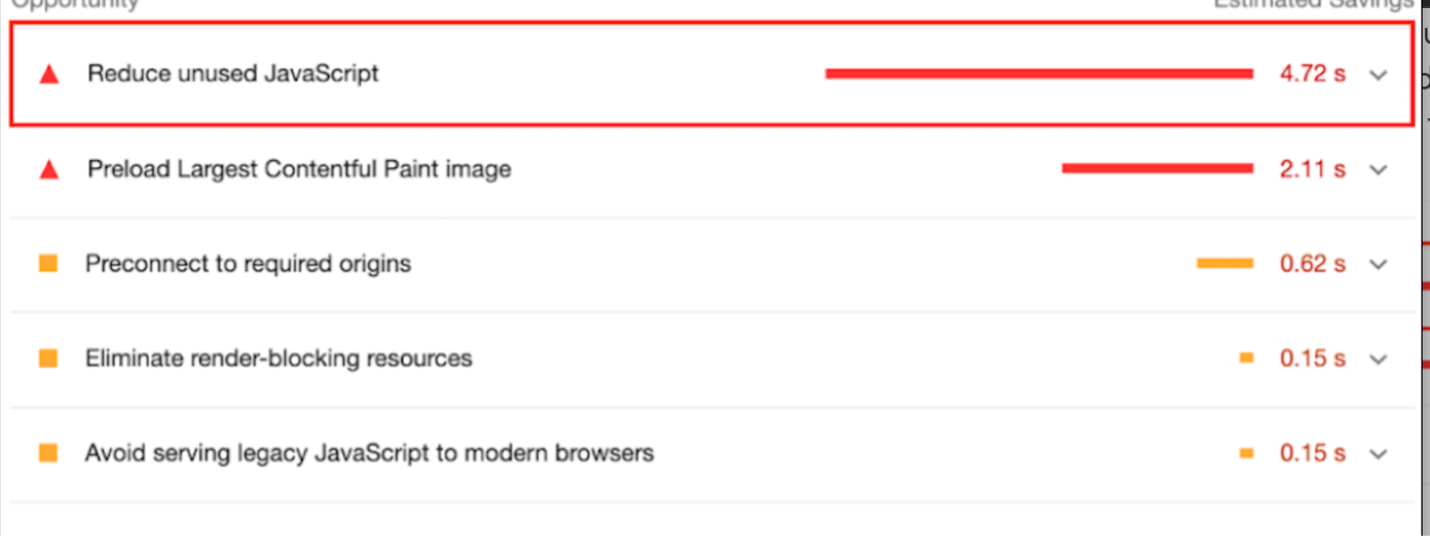The height and width of the screenshot is (540, 1430).
Task: Click red triangle icon beside Reduce unused JavaScript
Action: (x=48, y=74)
